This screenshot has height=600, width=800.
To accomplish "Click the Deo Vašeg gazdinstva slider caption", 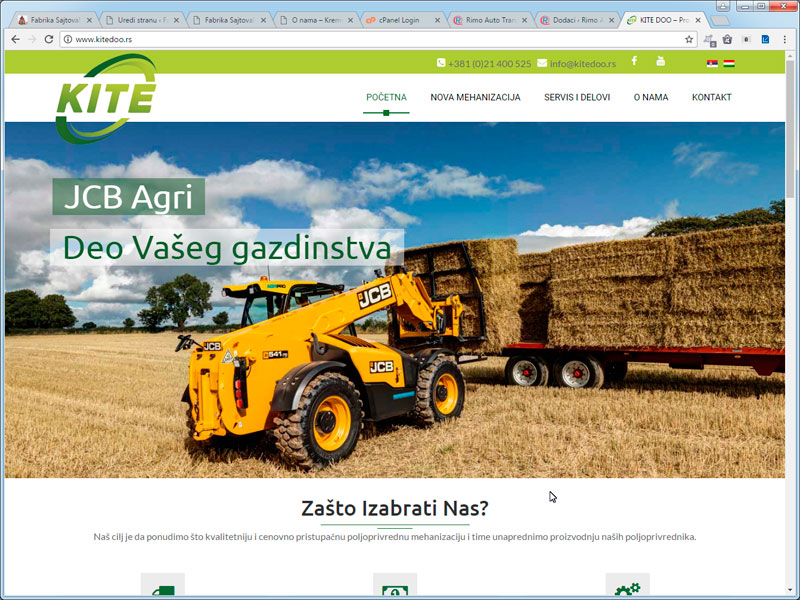I will 227,248.
